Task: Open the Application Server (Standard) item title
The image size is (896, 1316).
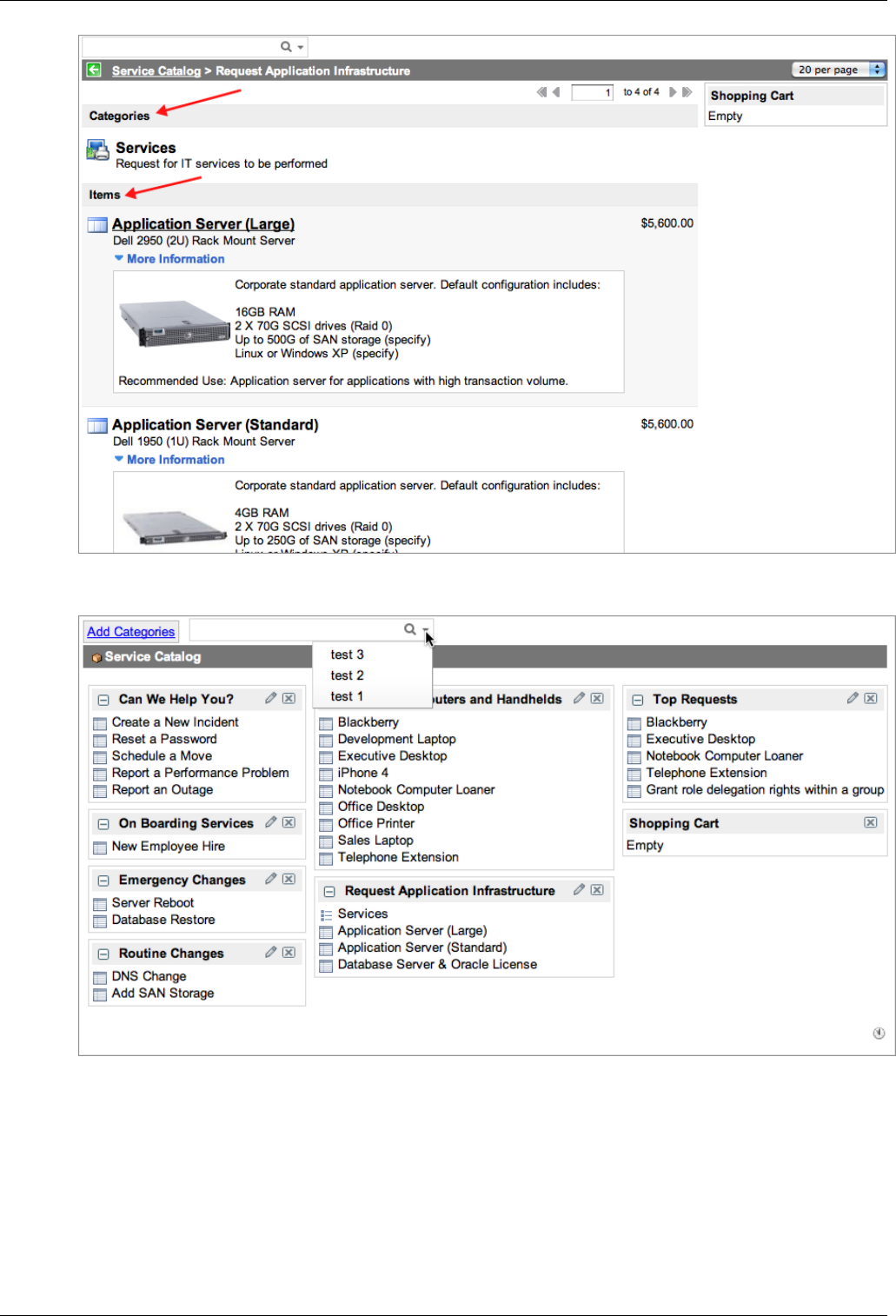Action: 216,425
